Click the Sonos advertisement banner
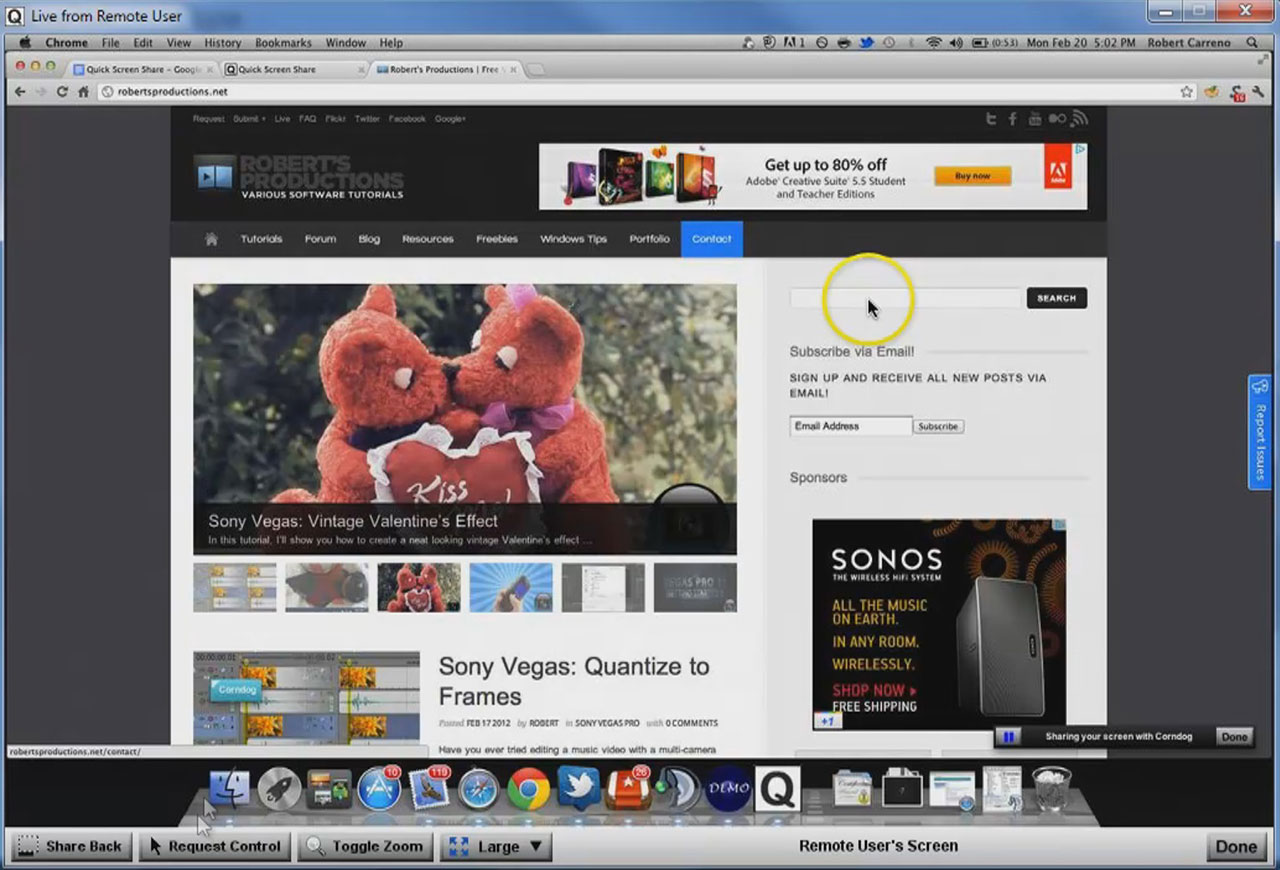1280x870 pixels. click(x=939, y=625)
